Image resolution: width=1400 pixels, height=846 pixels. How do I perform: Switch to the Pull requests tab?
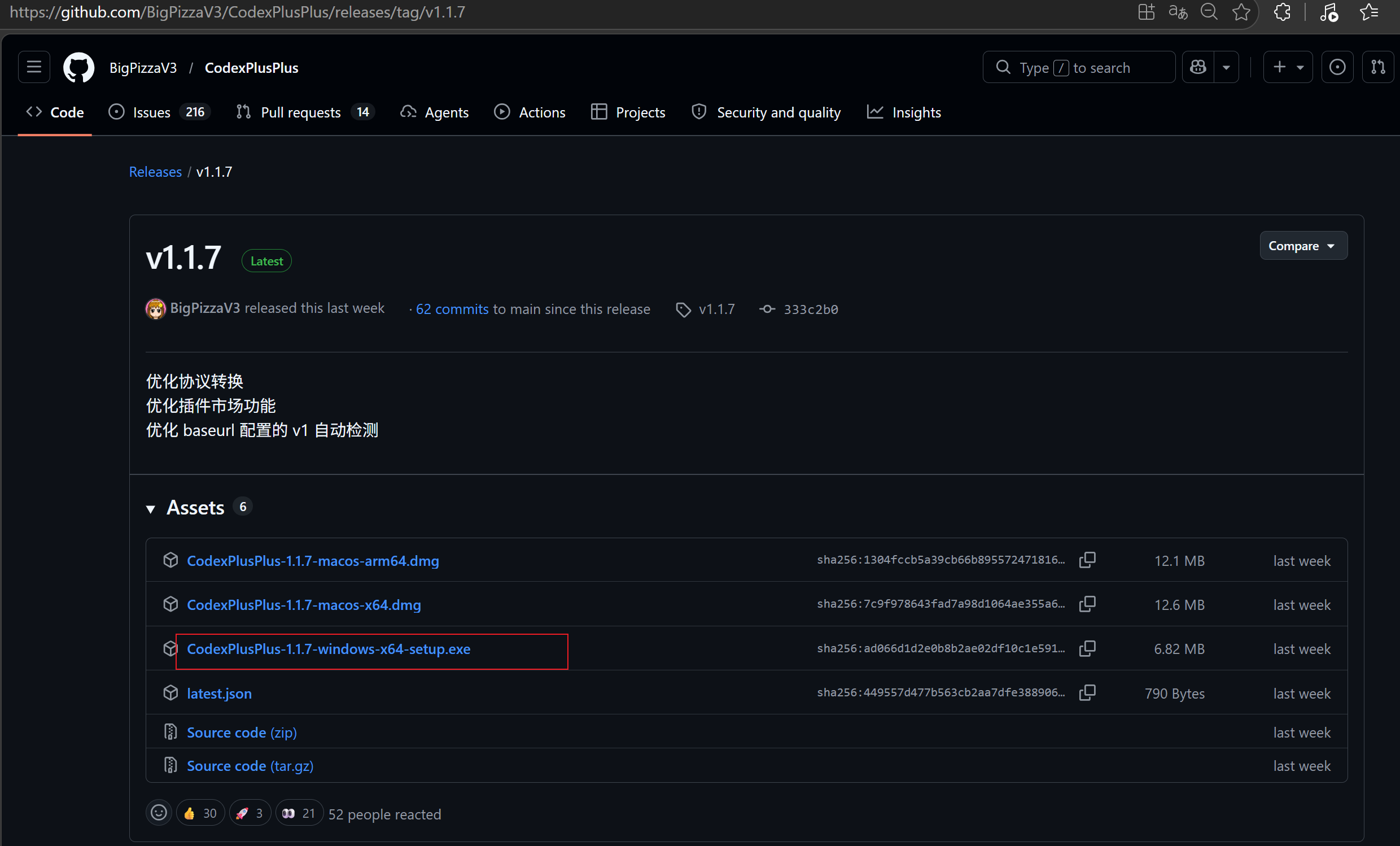[305, 112]
